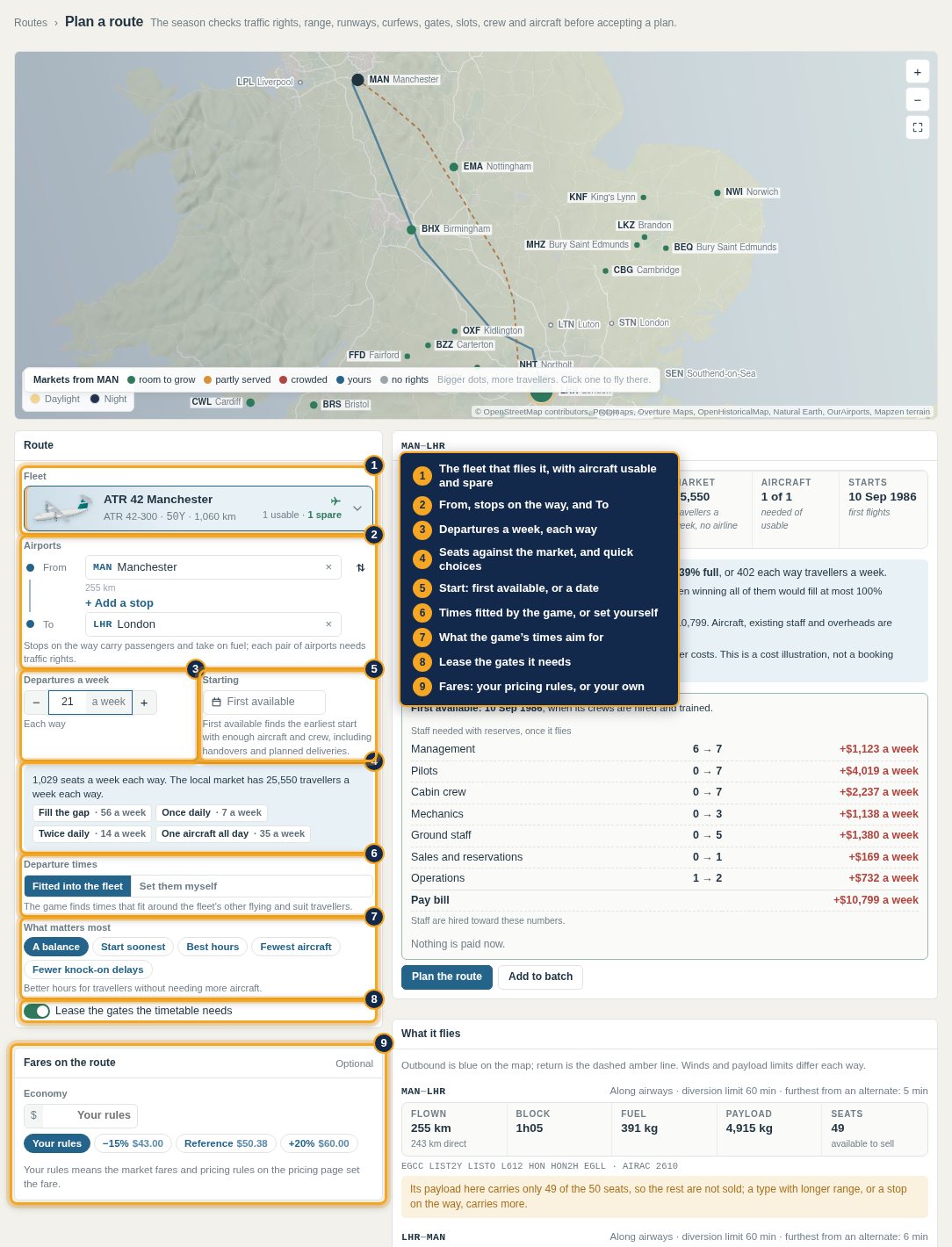Click the FFD Fairford map marker
Screen dimensions: 952x1247
(407, 357)
